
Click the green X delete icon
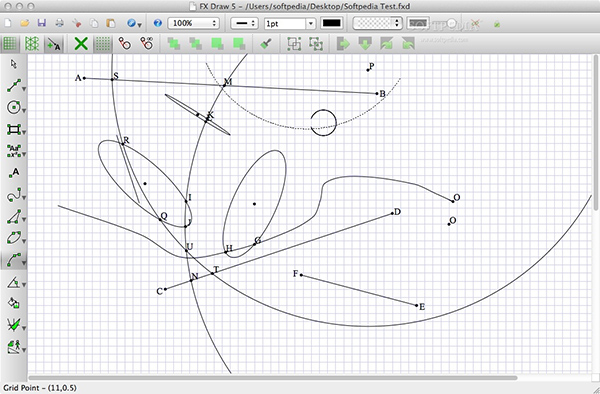(x=81, y=44)
